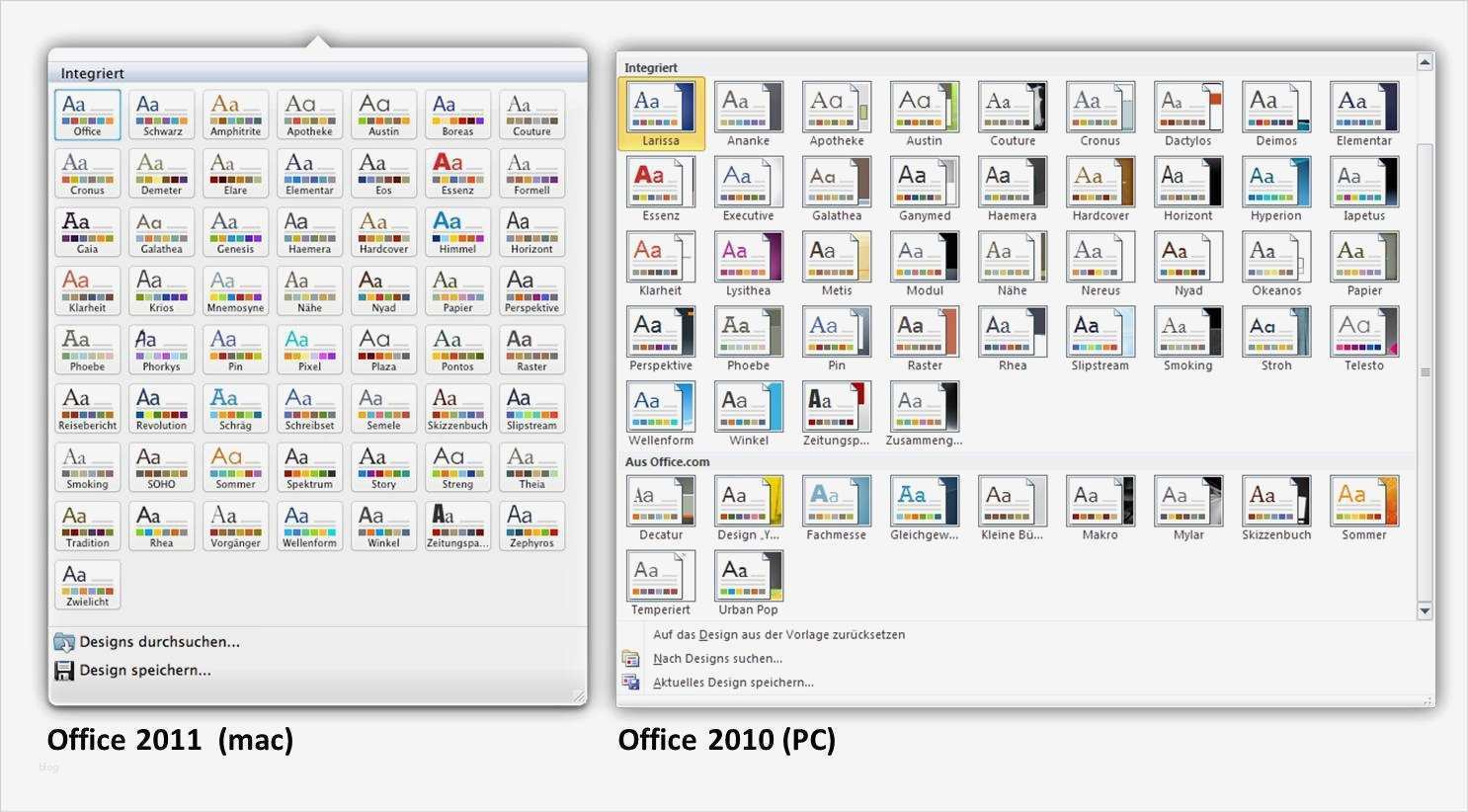
Task: Click 'Auf das Design aus der Vorlage zurücksetzen'
Action: pyautogui.click(x=779, y=634)
